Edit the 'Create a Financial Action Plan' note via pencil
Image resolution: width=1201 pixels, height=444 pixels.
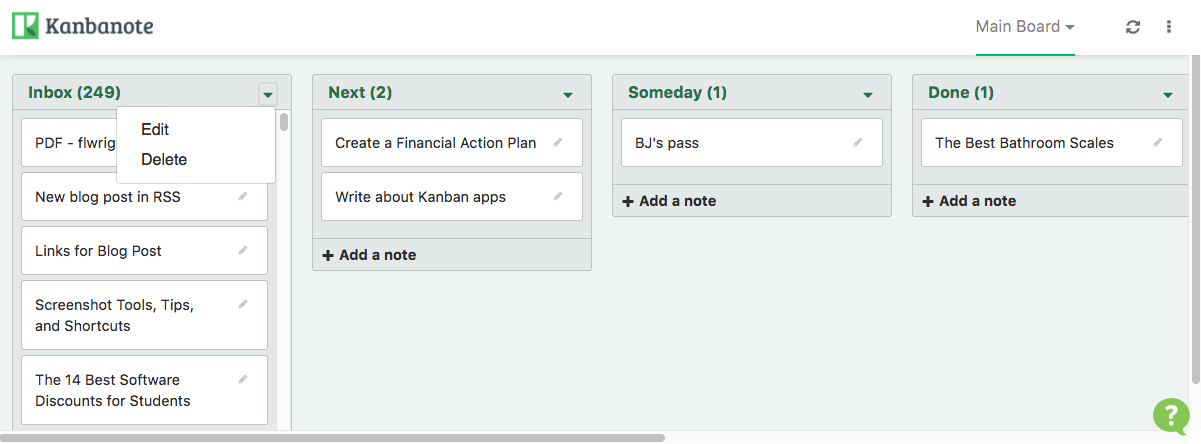(x=558, y=143)
